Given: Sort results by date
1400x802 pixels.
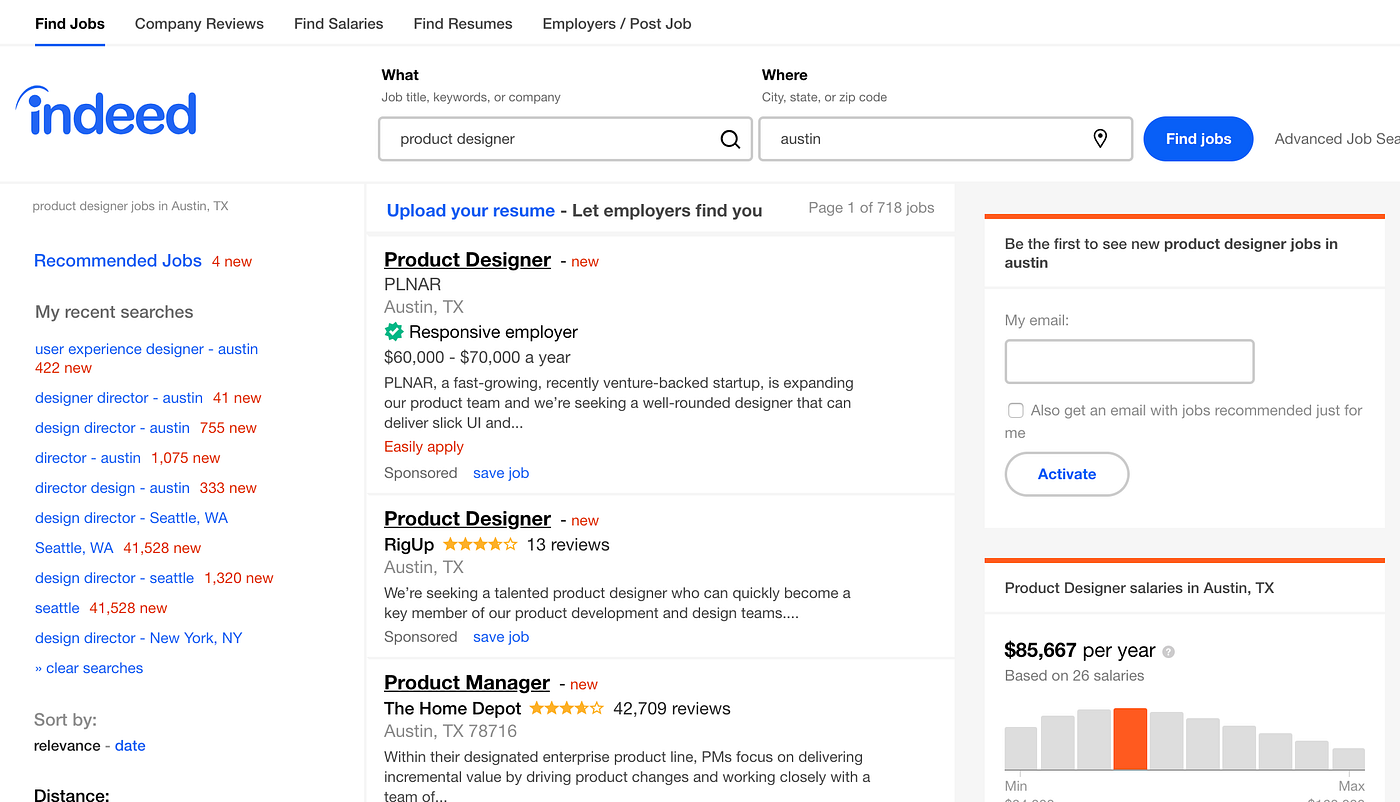Looking at the screenshot, I should (x=130, y=746).
